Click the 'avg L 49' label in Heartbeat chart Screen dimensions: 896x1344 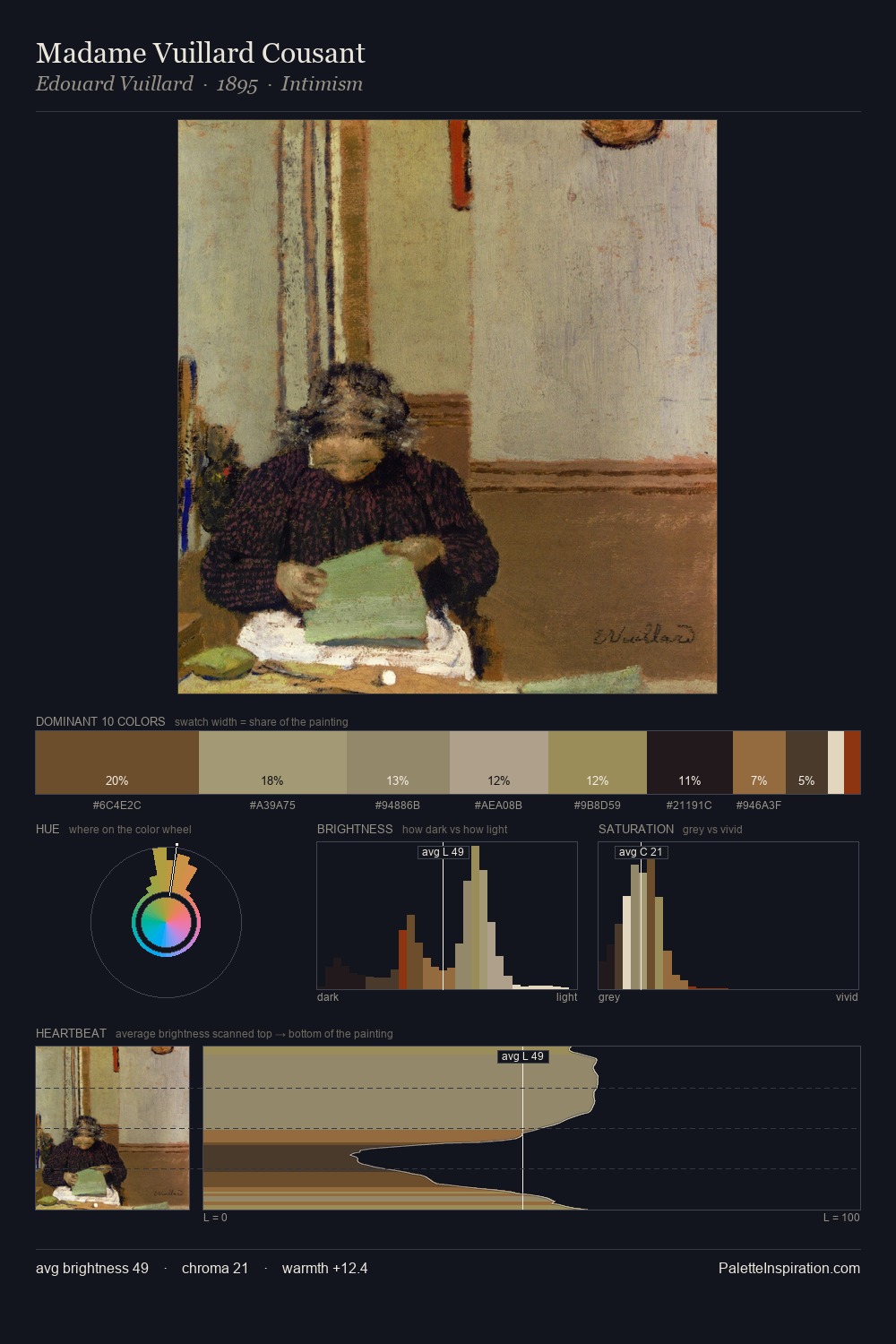point(523,1056)
